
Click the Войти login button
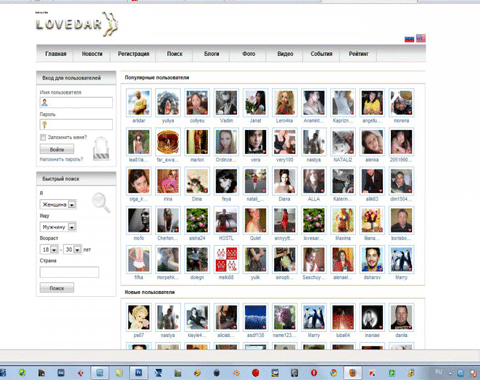57,149
